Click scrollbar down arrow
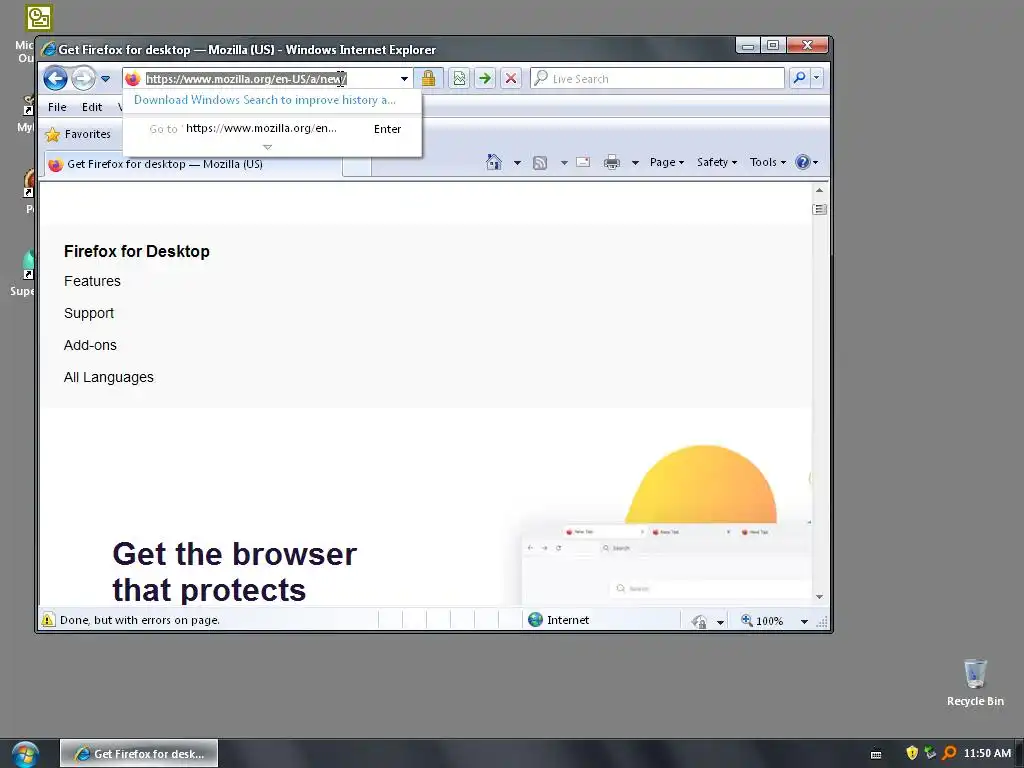Image resolution: width=1024 pixels, height=768 pixels. click(819, 597)
